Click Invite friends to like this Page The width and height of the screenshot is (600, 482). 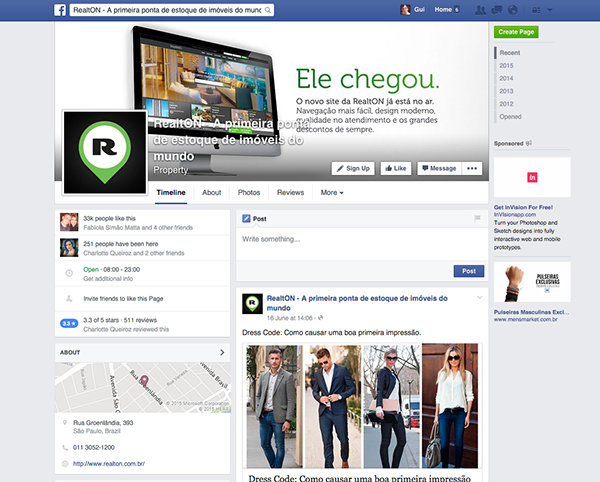[x=123, y=299]
